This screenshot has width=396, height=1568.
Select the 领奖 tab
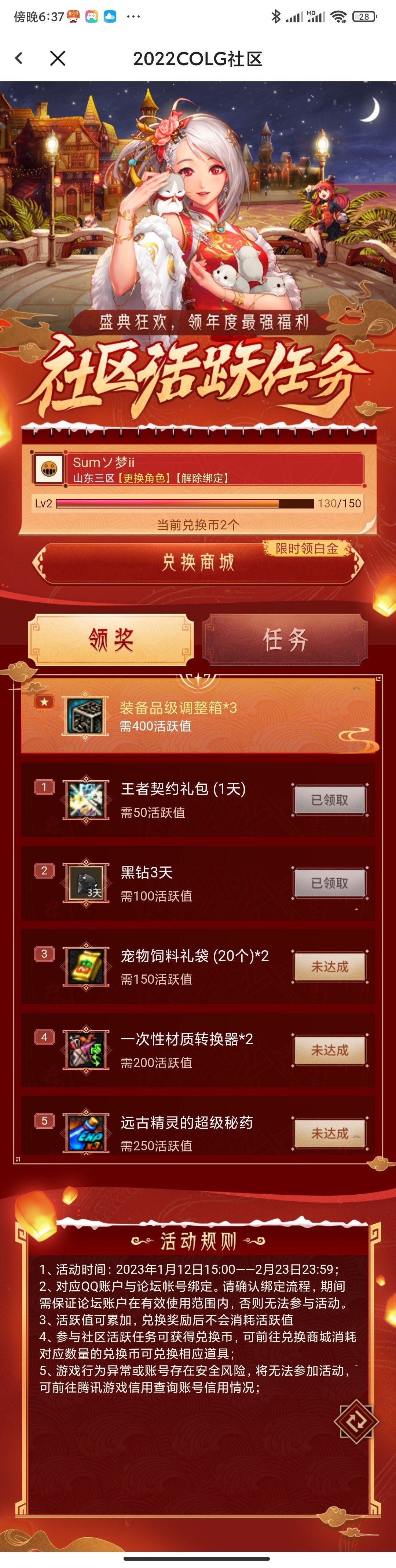tap(111, 640)
